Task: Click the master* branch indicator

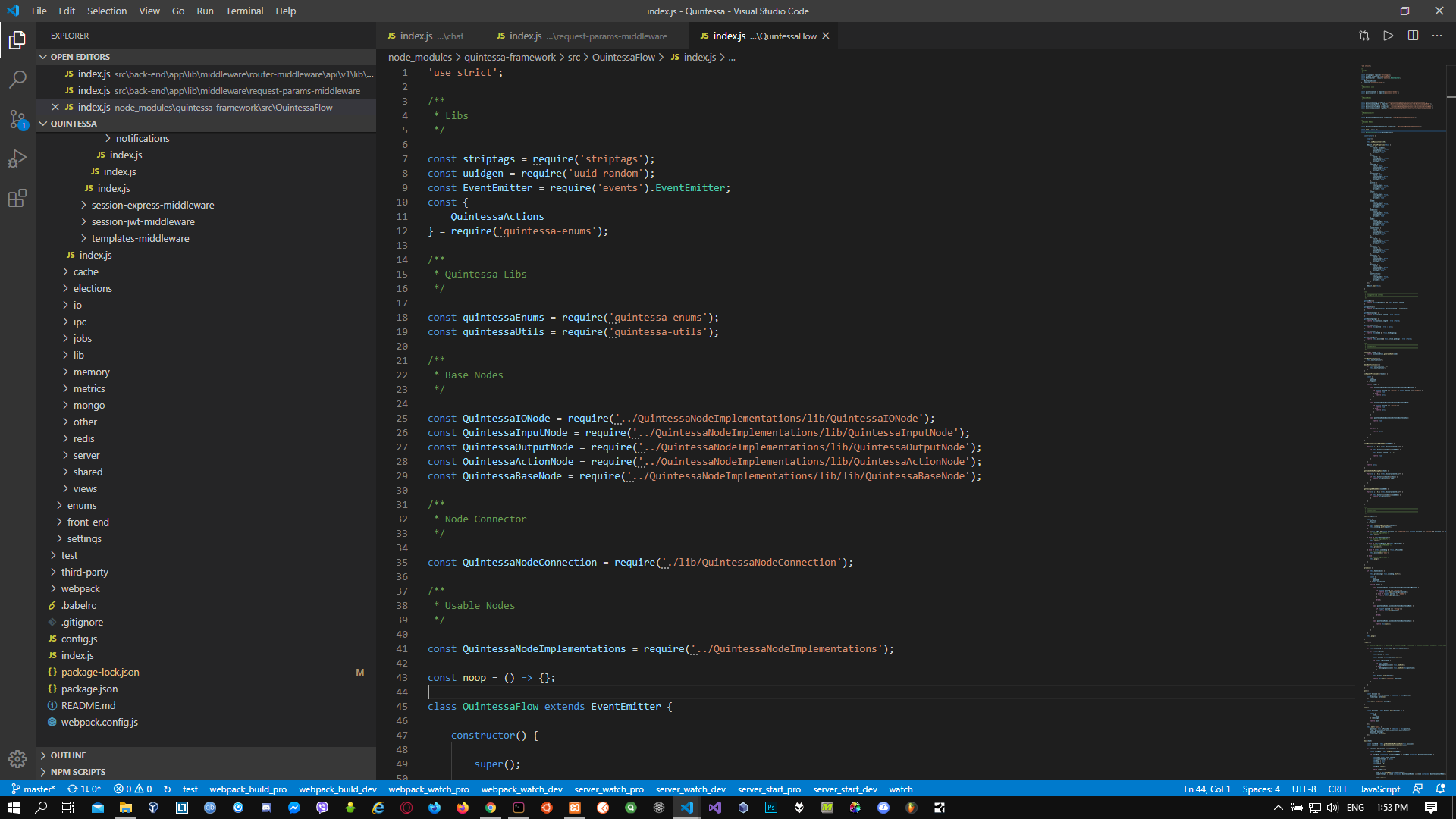Action: [x=33, y=789]
